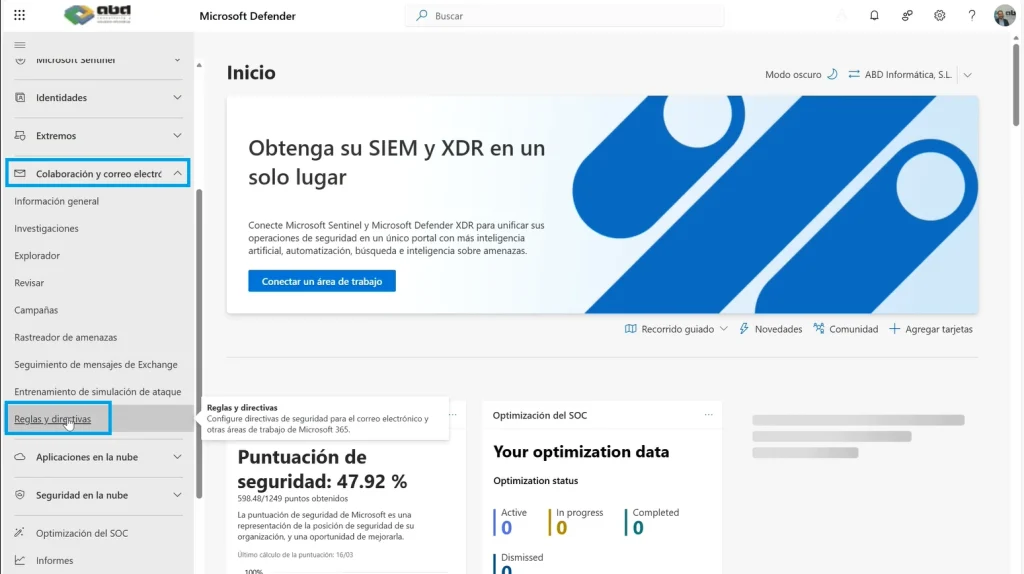Image resolution: width=1024 pixels, height=574 pixels.
Task: Click the ABD company logo
Action: point(98,14)
